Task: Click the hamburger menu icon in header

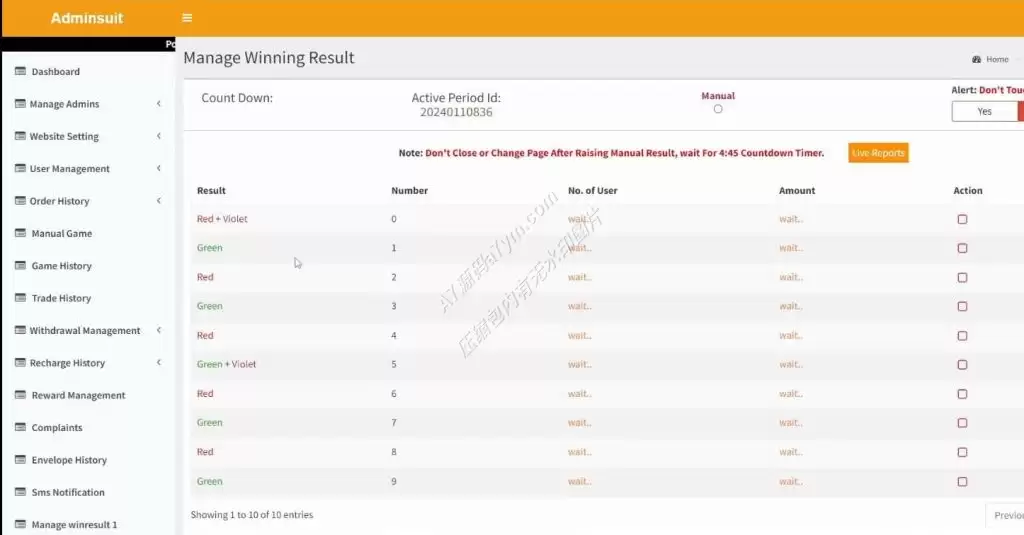Action: [187, 18]
